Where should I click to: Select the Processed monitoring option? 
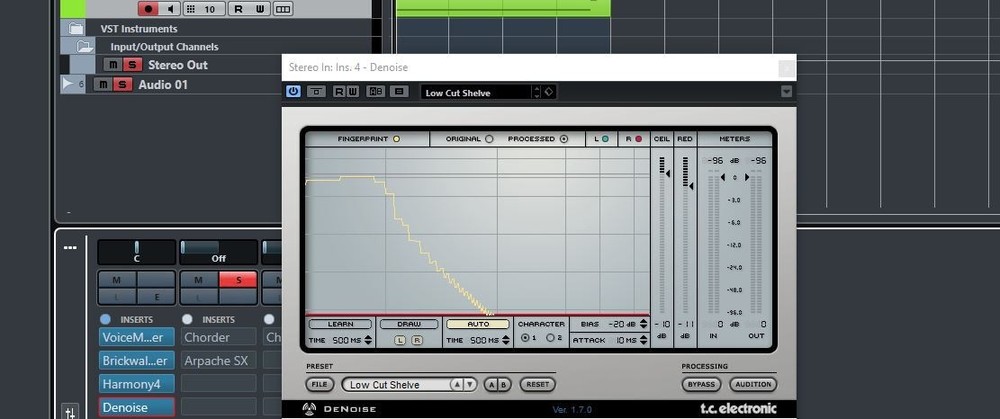[563, 138]
